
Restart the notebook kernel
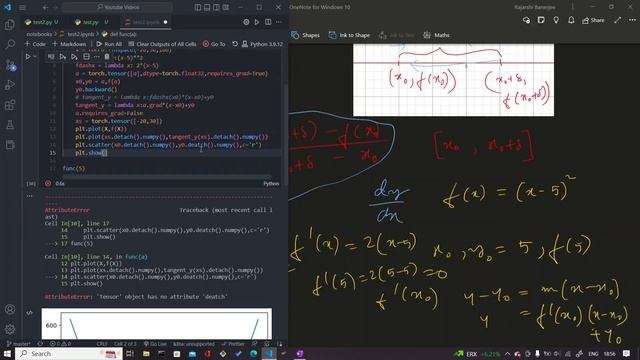tap(235, 44)
